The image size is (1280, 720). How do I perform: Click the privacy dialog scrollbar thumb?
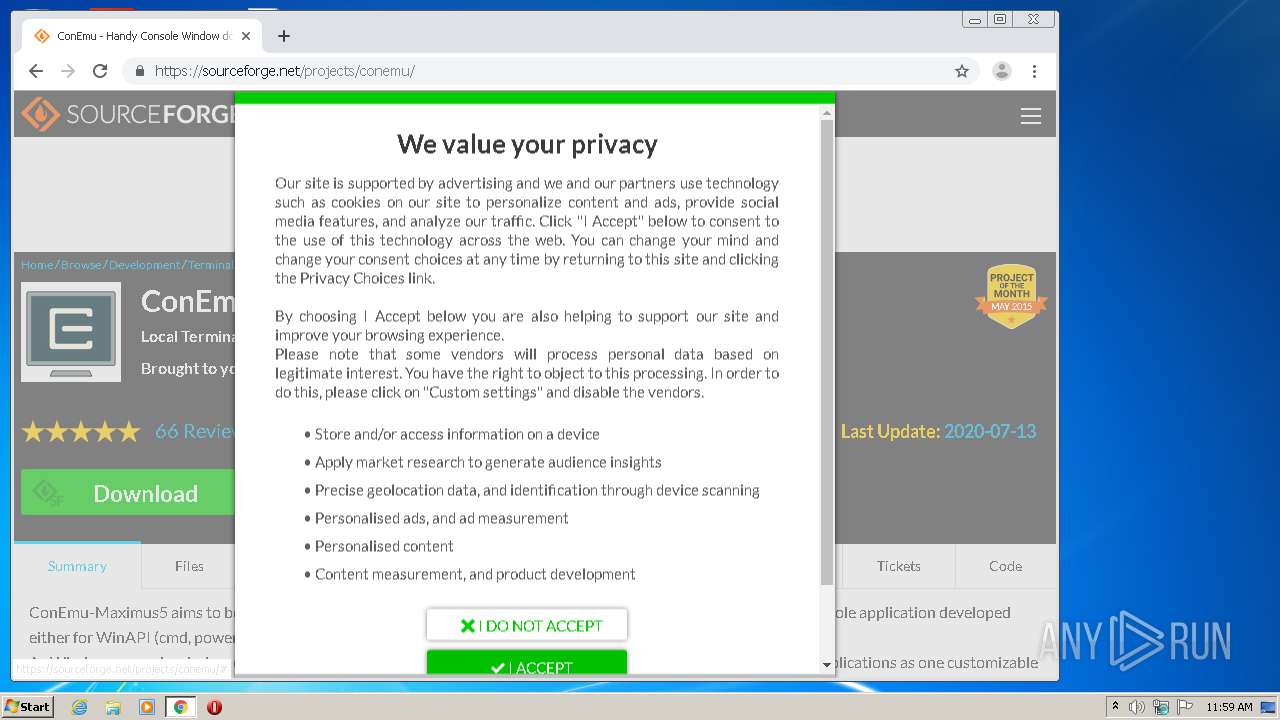tap(826, 352)
